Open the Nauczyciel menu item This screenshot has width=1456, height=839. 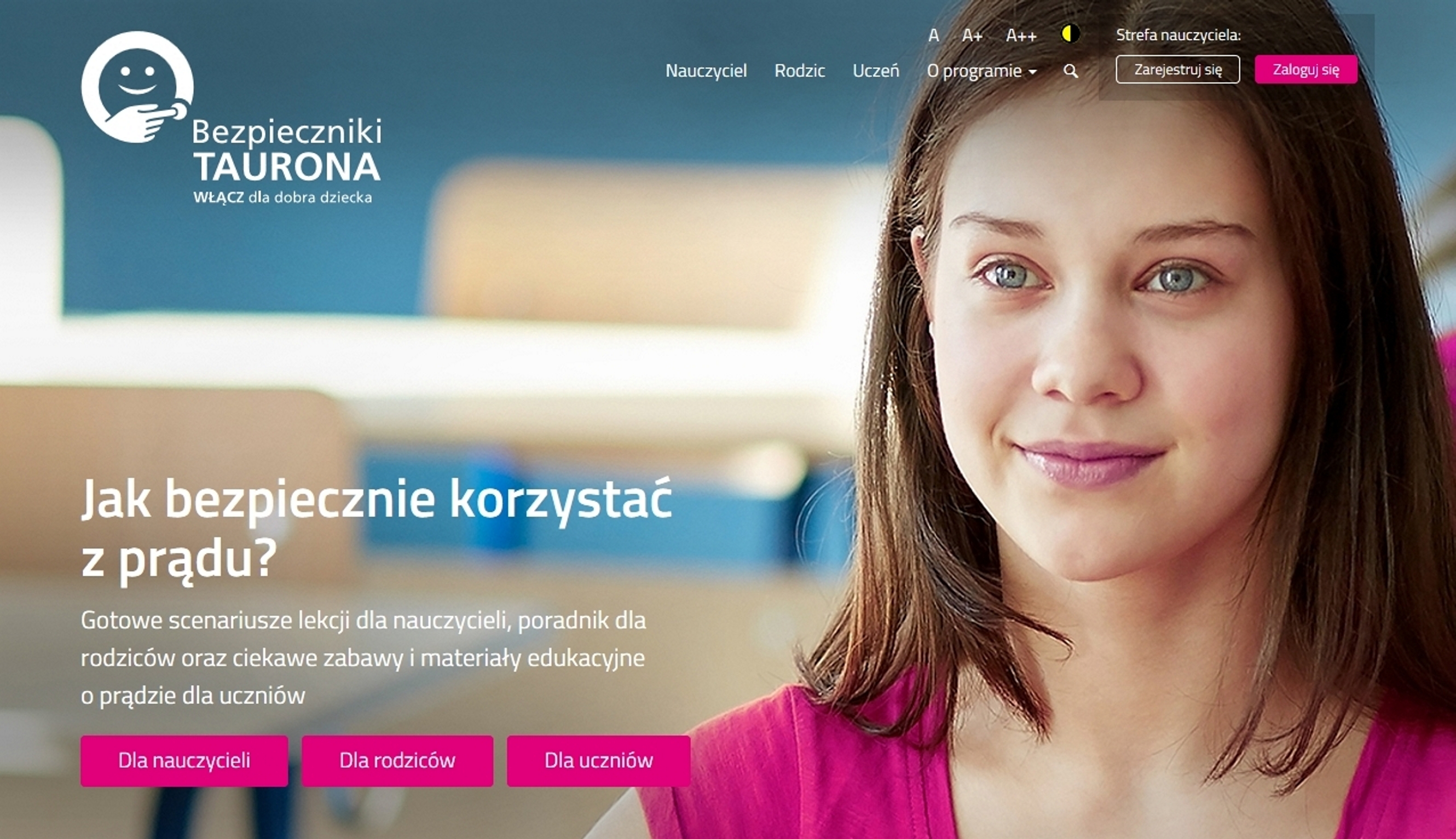click(706, 70)
